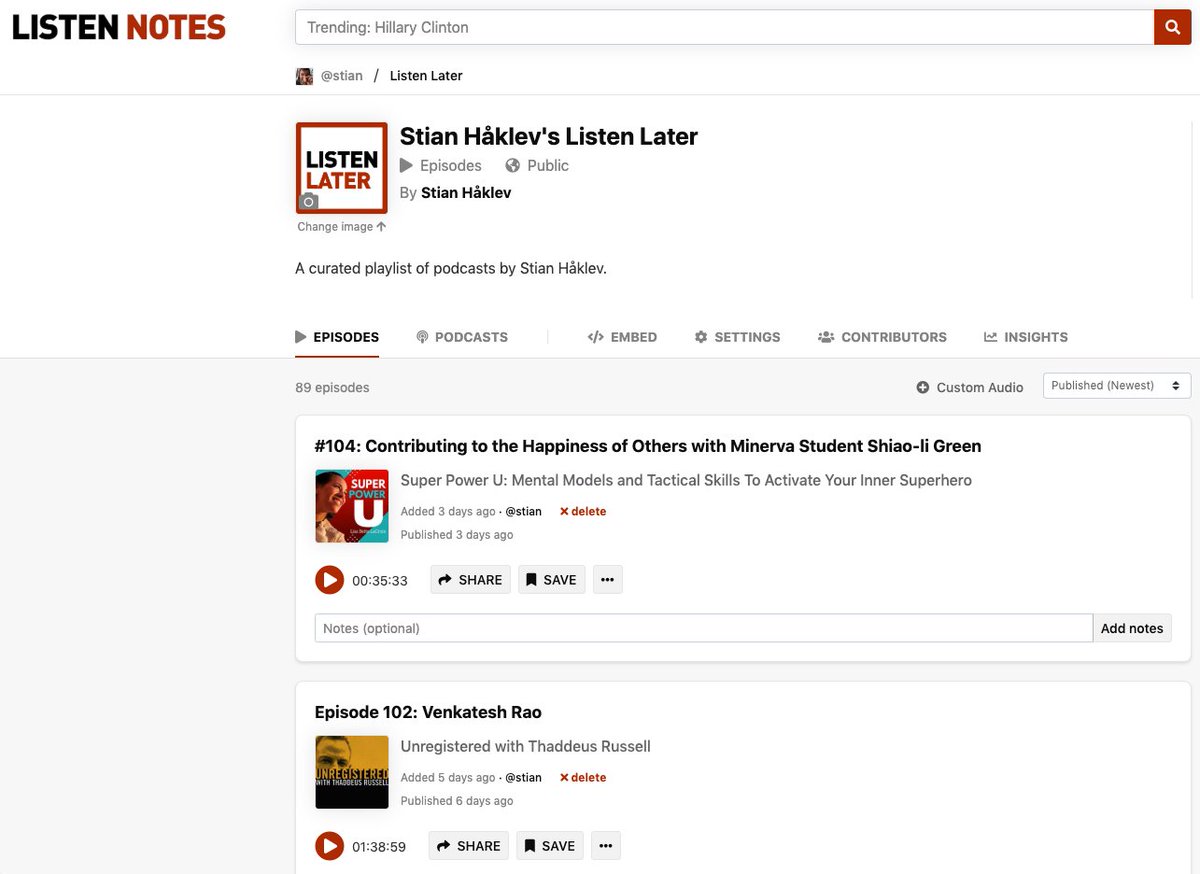Open the sort order dropdown Published (Newest)
1200x874 pixels.
tap(1117, 385)
